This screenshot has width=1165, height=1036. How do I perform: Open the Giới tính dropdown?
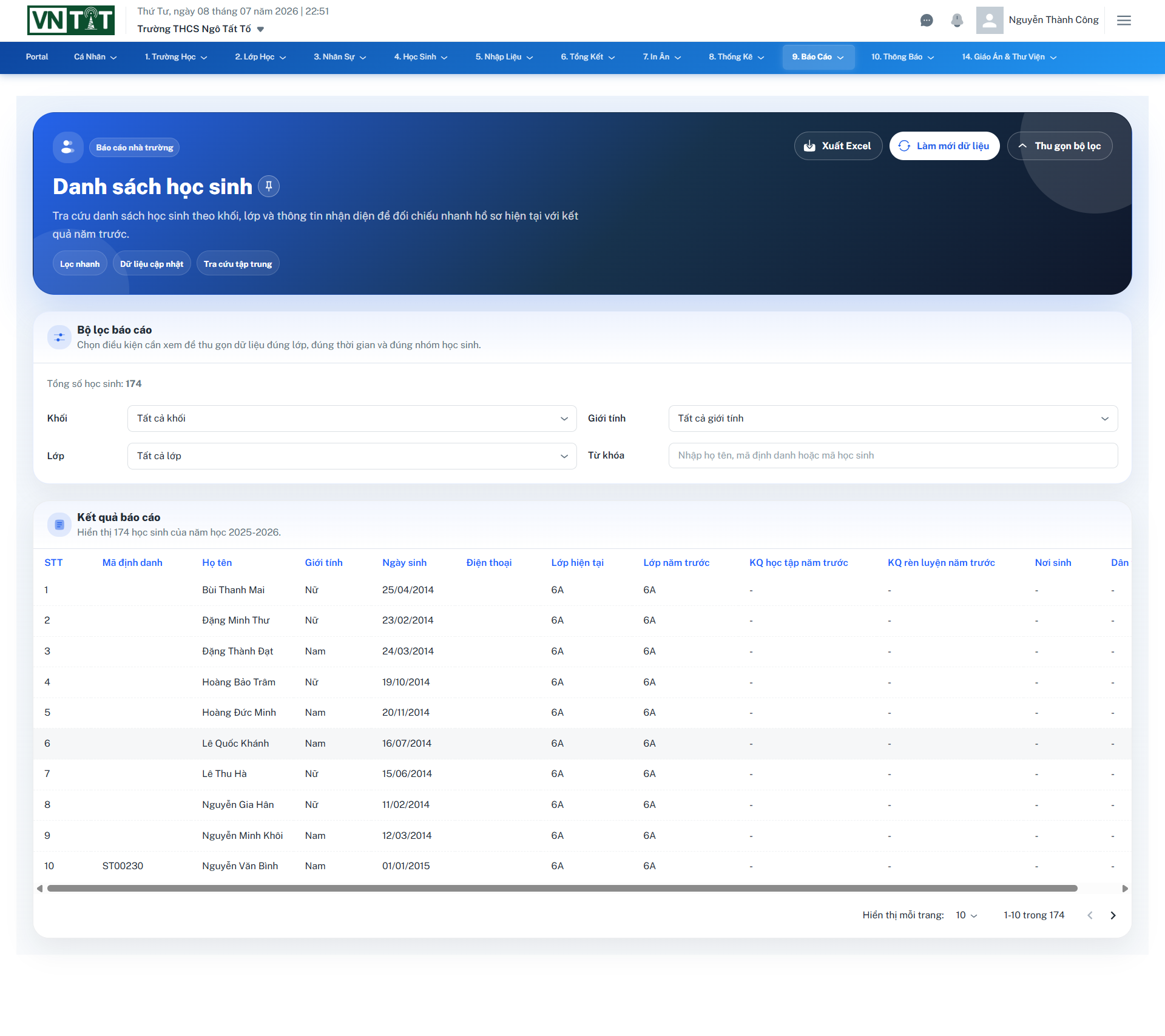pos(893,419)
